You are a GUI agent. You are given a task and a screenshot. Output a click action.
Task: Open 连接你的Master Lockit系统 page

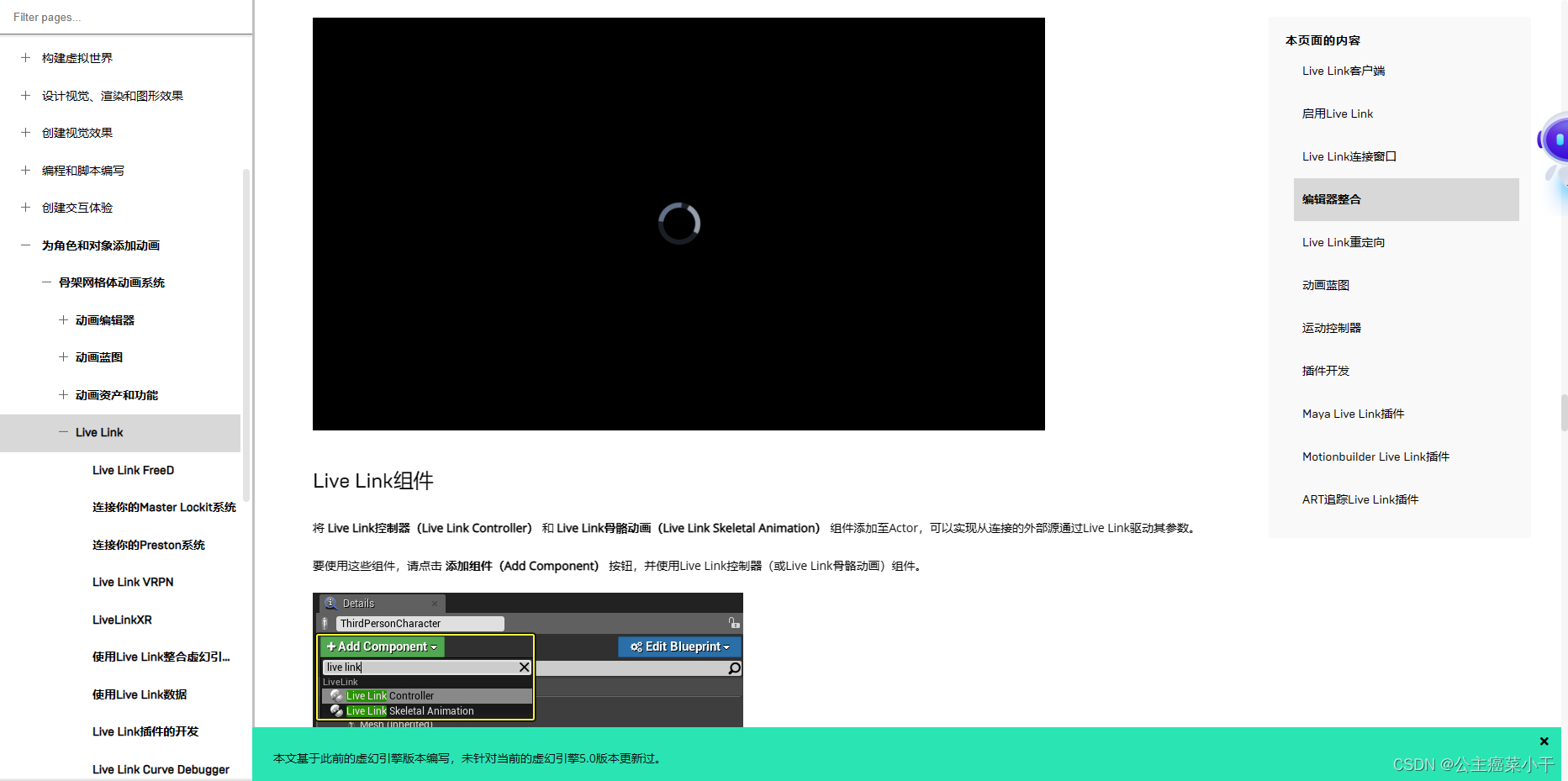tap(164, 507)
